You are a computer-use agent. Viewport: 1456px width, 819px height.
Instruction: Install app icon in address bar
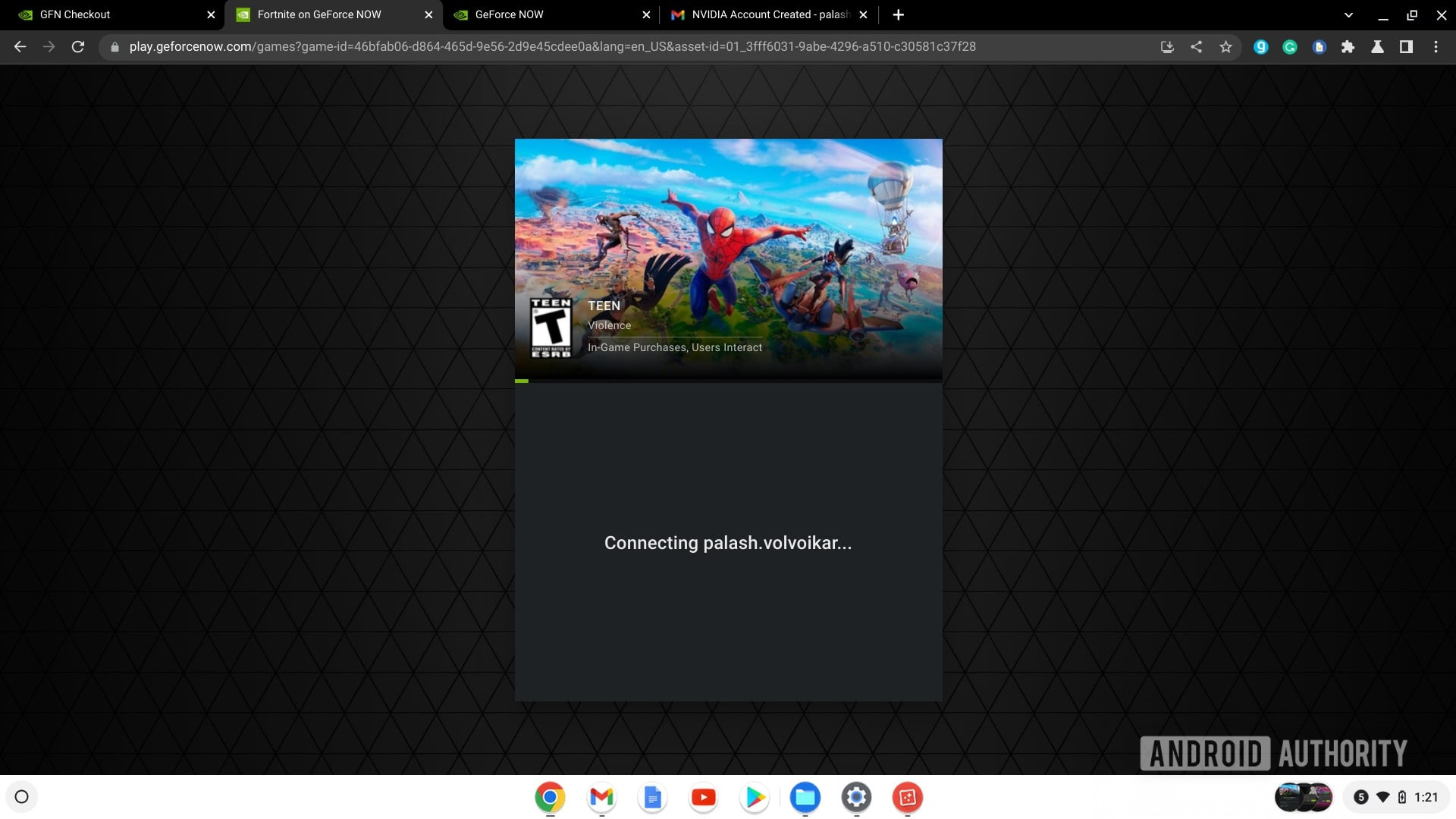[1167, 47]
